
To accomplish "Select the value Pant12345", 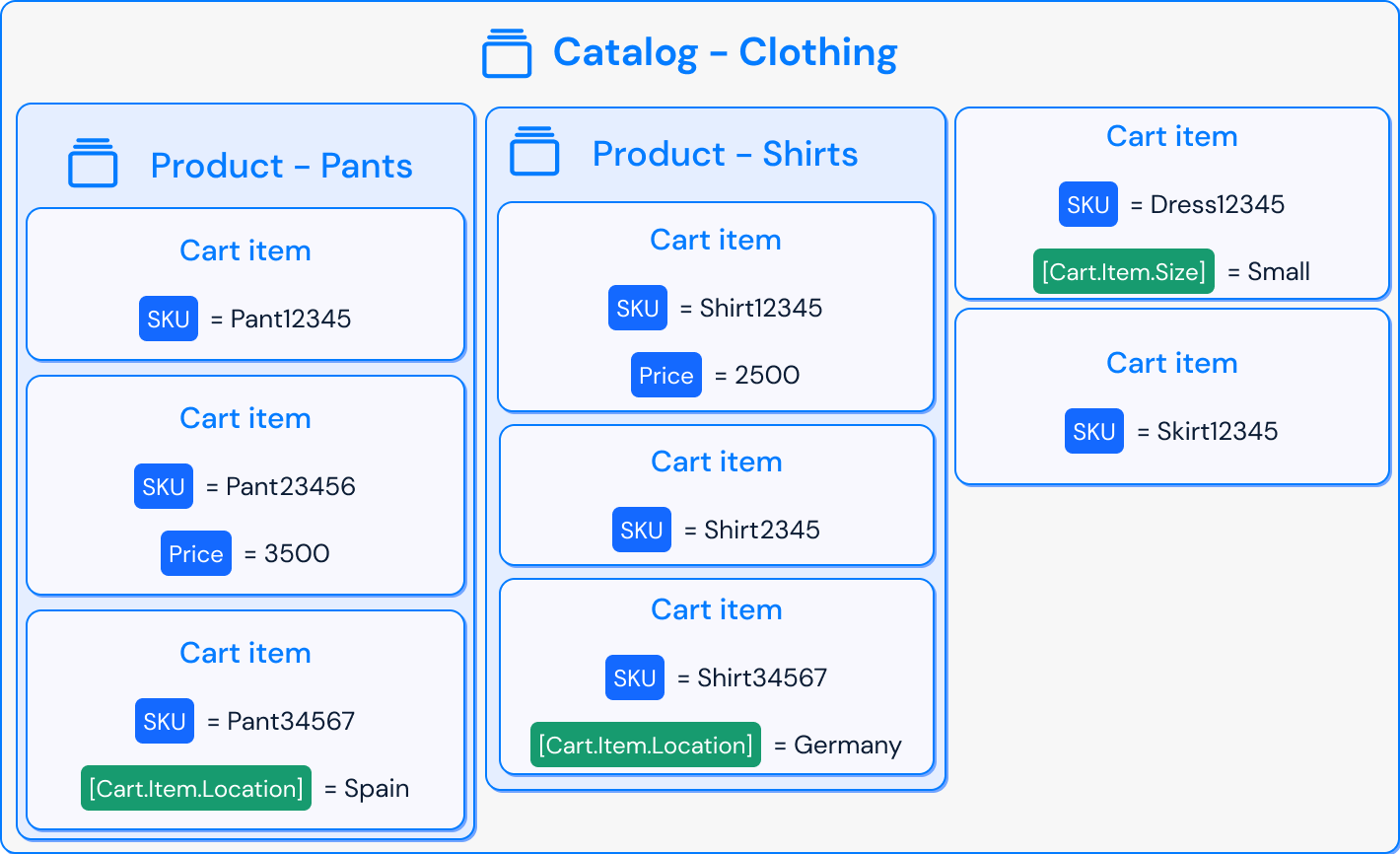I will (x=291, y=319).
